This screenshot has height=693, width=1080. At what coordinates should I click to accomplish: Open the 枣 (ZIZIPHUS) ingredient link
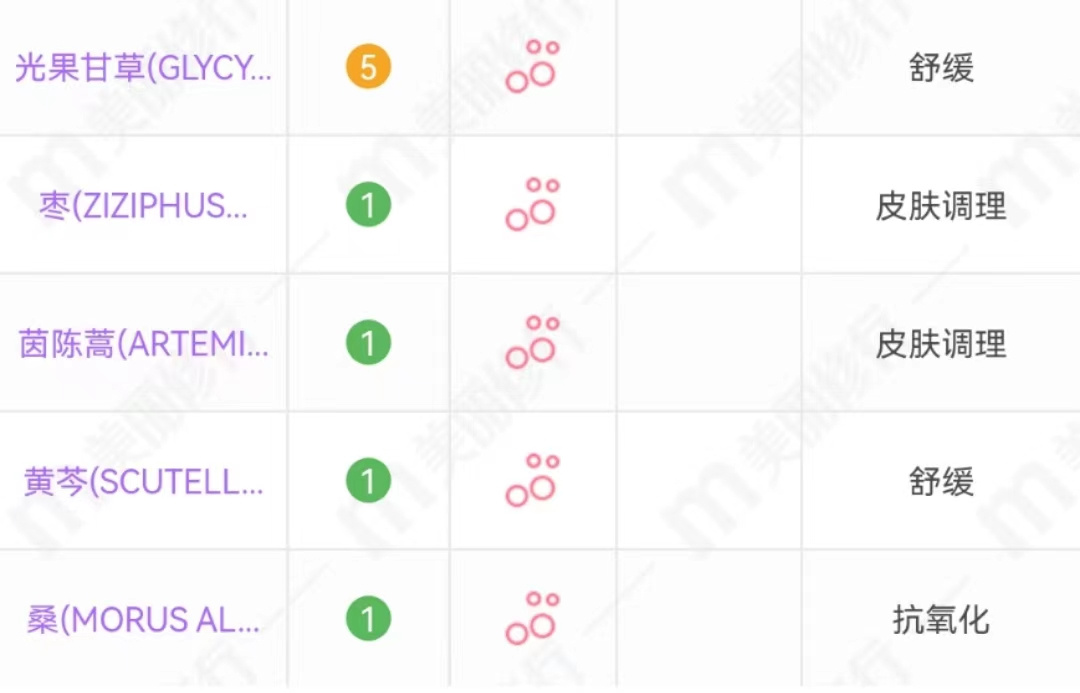[x=143, y=206]
